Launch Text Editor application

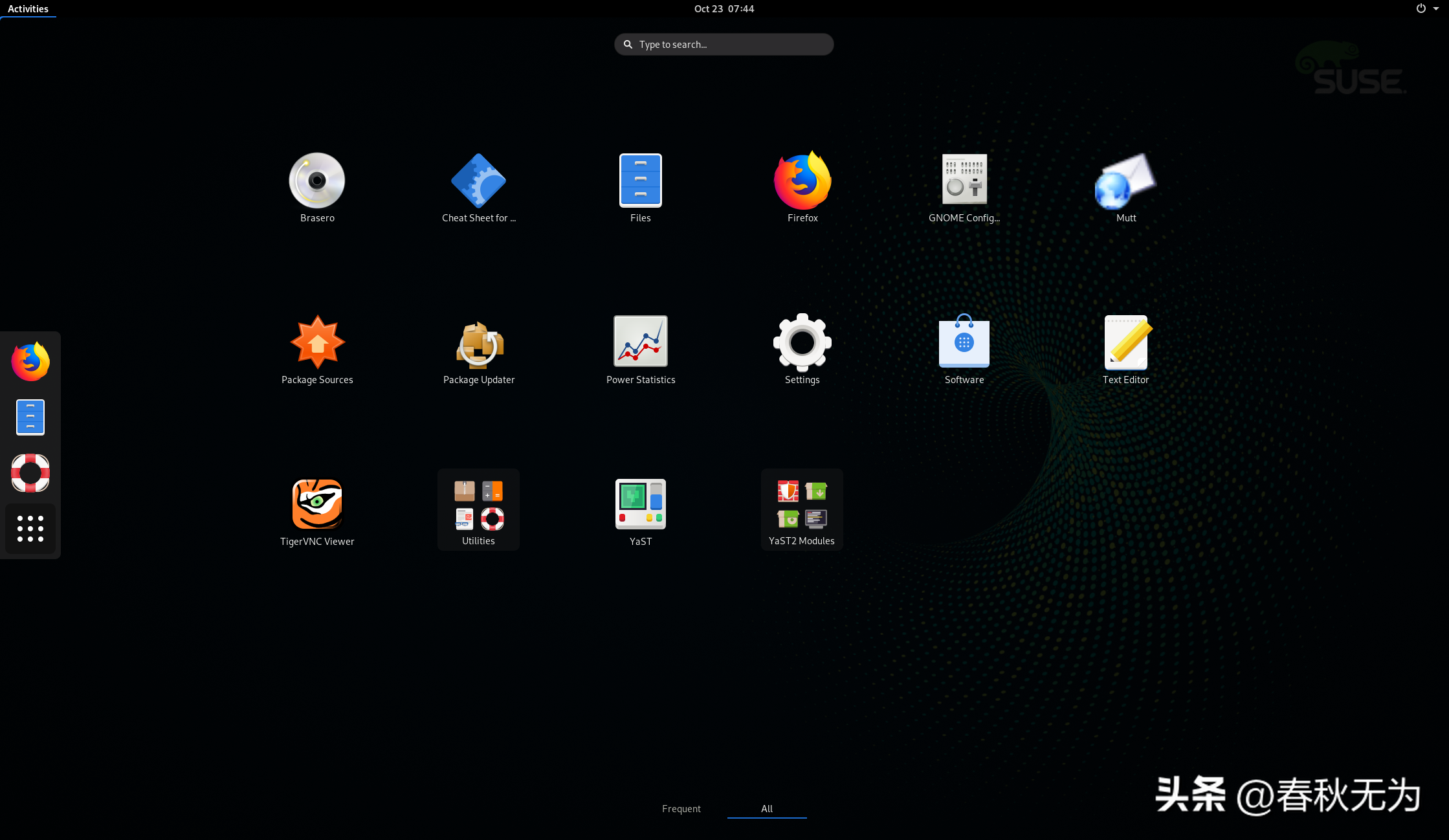click(x=1126, y=342)
